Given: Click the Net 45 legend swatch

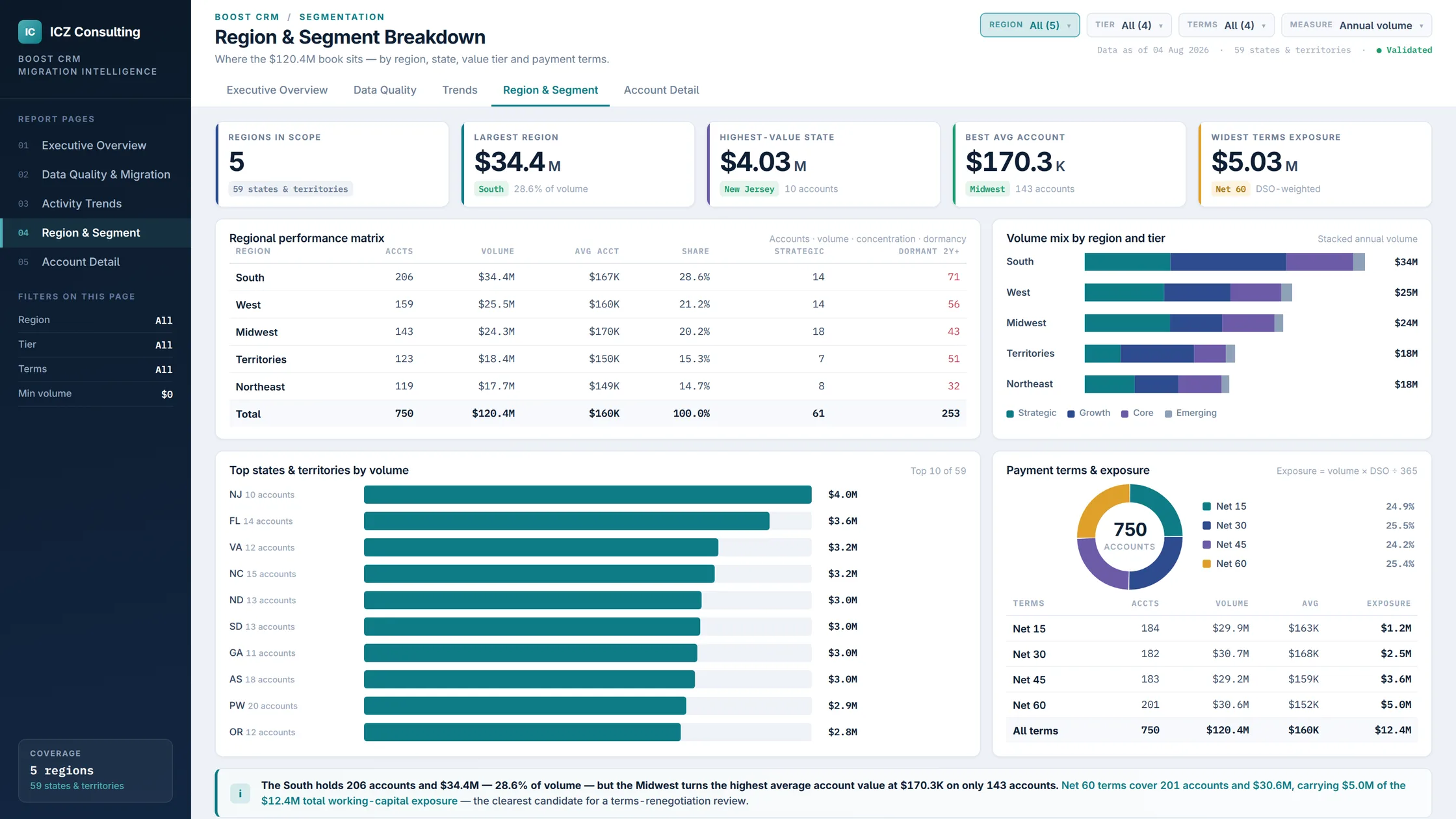Looking at the screenshot, I should coord(1207,545).
